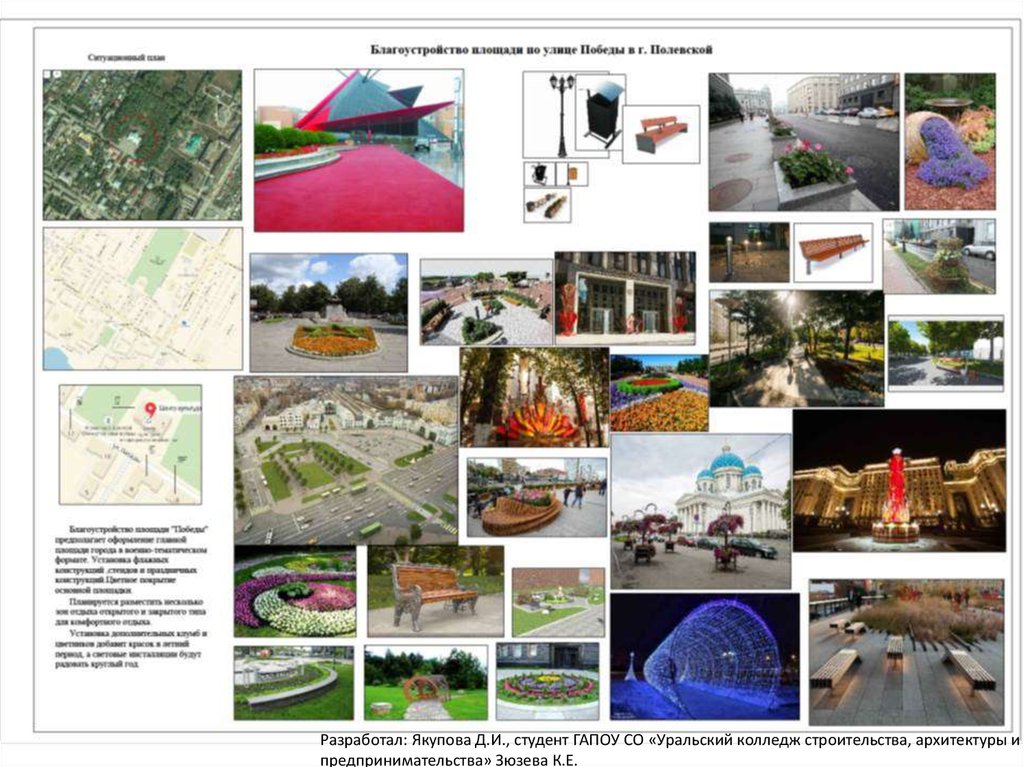The image size is (1024, 767).
Task: Select the red-roofed modern building photo
Action: 358,150
